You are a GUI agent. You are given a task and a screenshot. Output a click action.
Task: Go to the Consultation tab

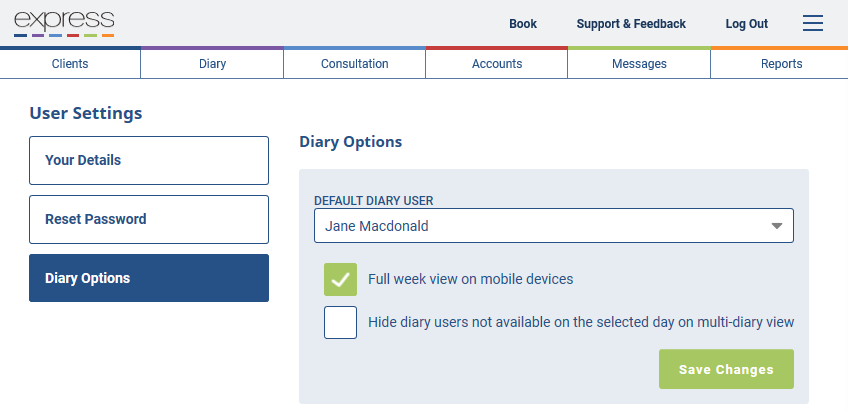pyautogui.click(x=354, y=64)
